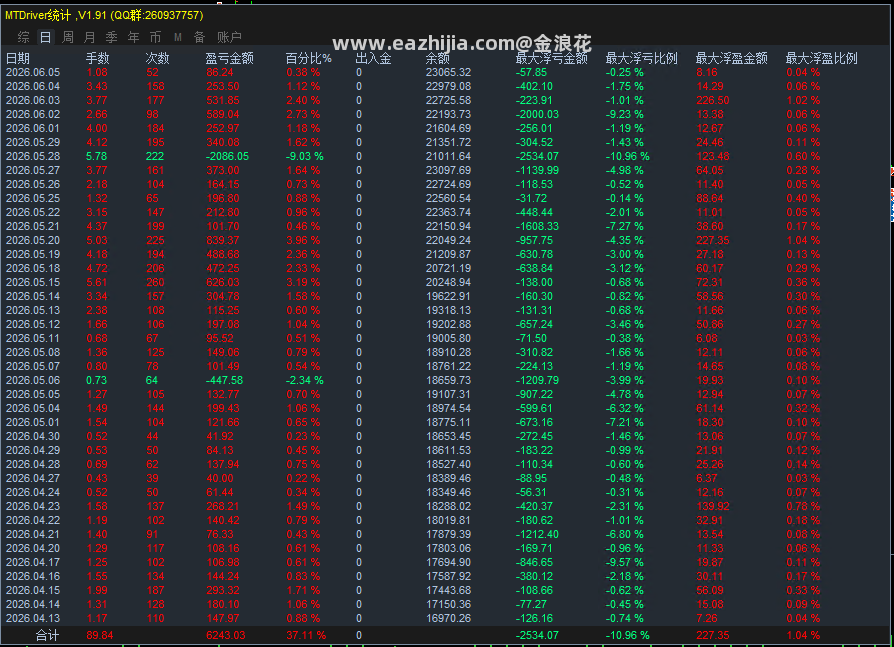Click floating loss -1608.33 on 2026.05.21
894x647 pixels.
click(x=537, y=226)
